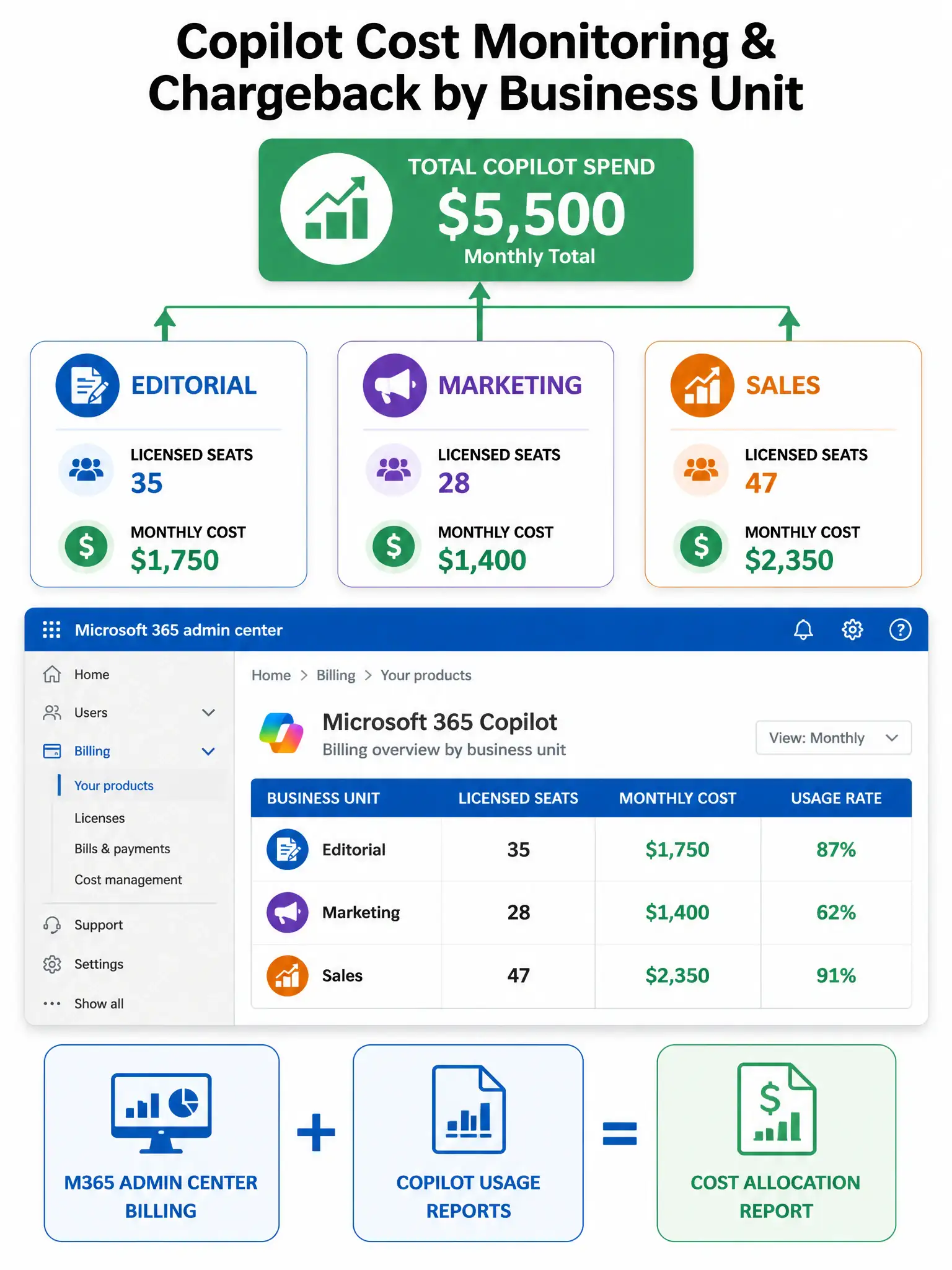Click the 62% usage rate cell
Viewport: 952px width, 1270px height.
click(x=836, y=913)
